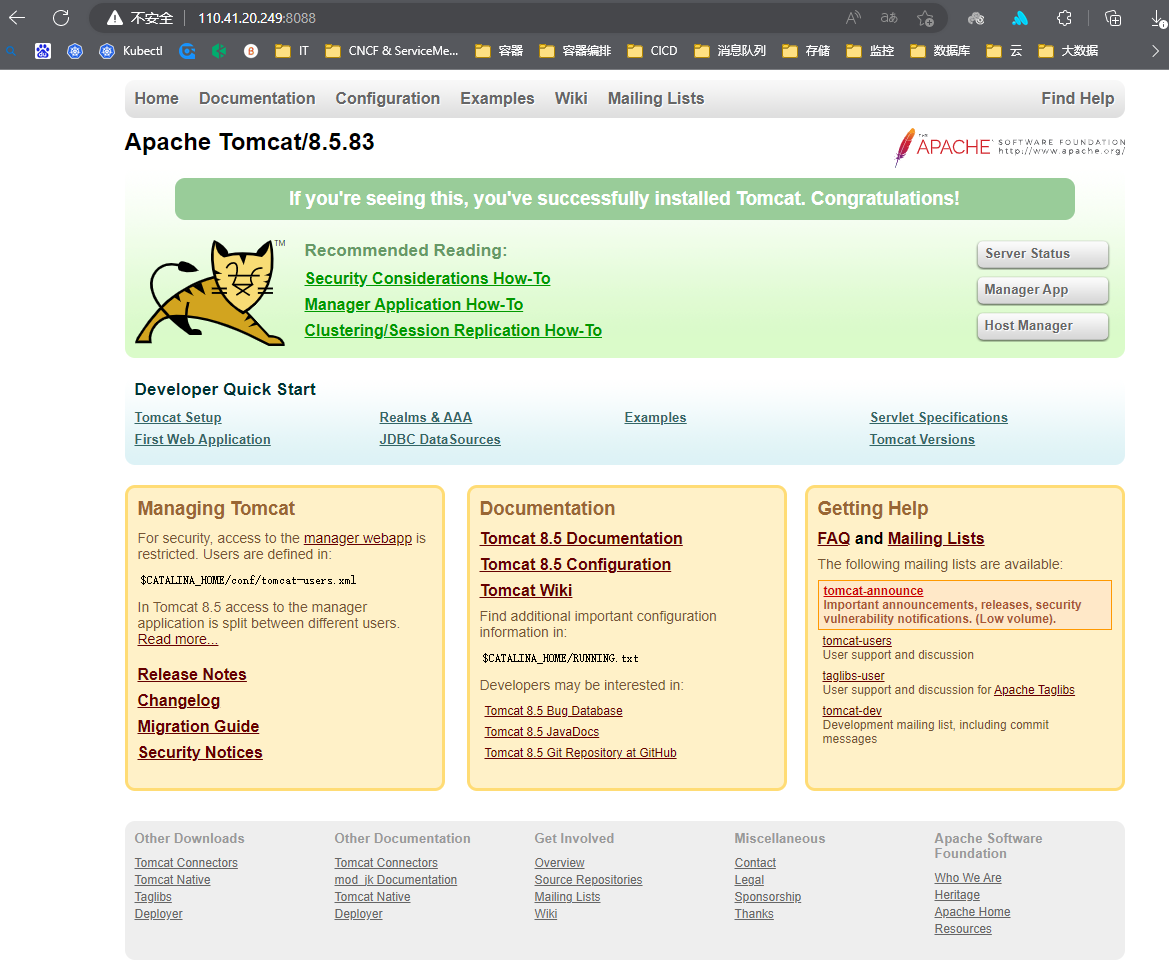Reload the page with the refresh icon
1169x963 pixels.
click(x=61, y=18)
